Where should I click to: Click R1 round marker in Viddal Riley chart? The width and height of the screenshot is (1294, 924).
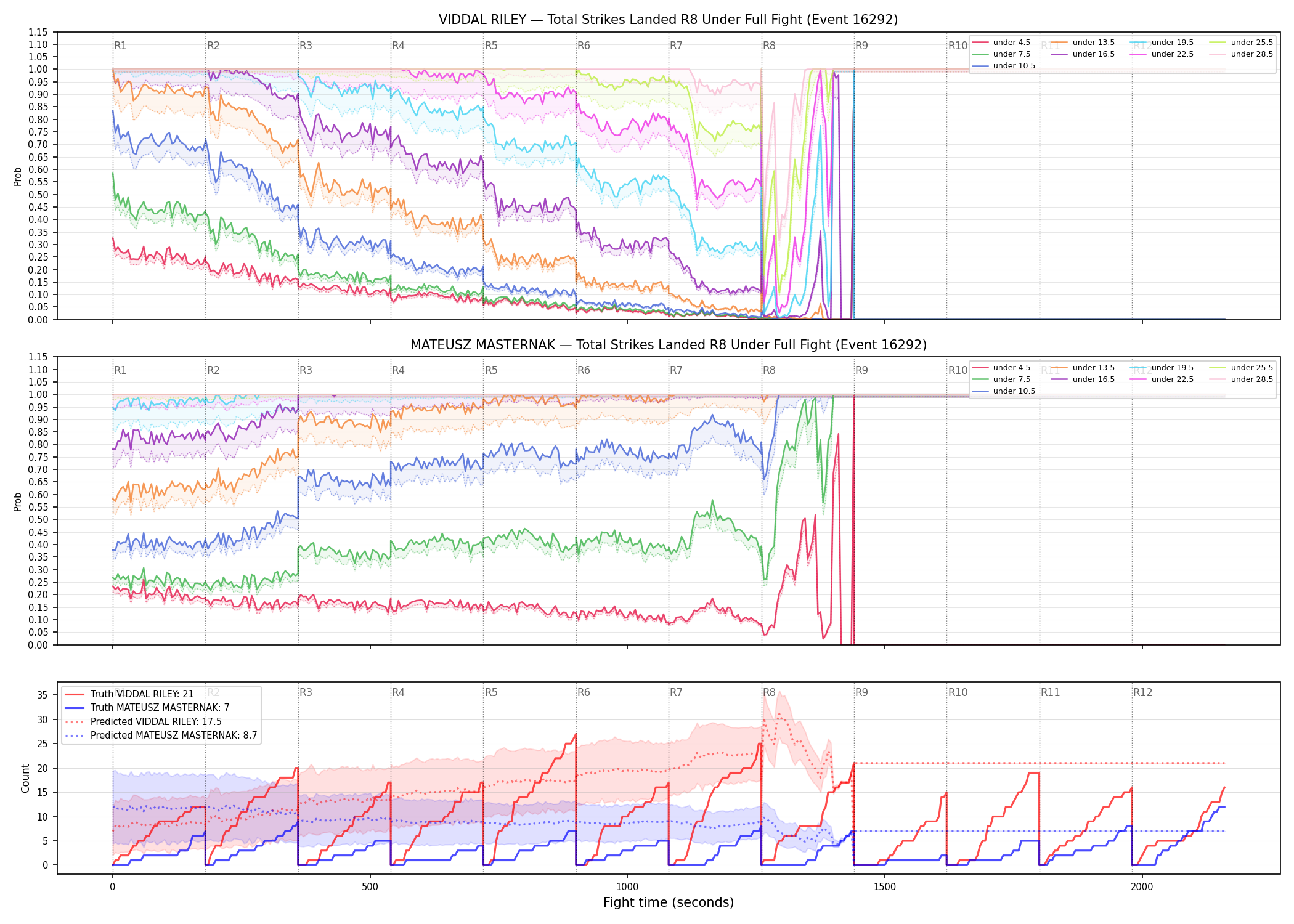[120, 46]
